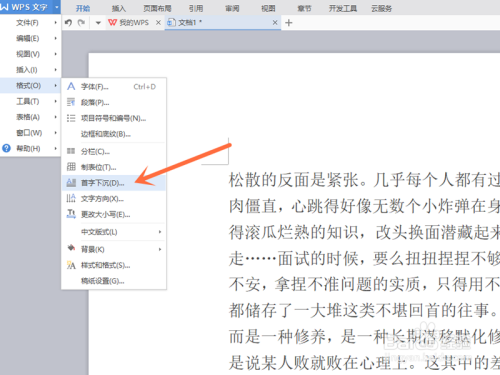Open the 文件(F) menu
500x375 pixels.
30,23
